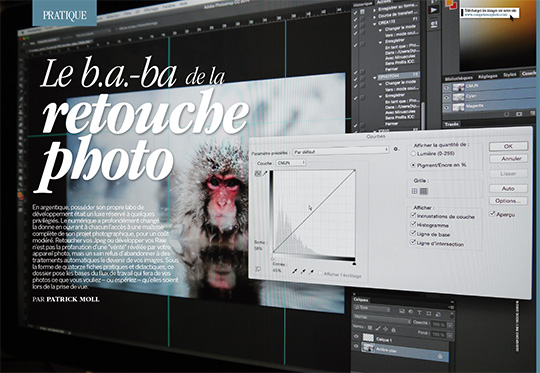540x373 pixels.
Task: Open the Normal blend mode dropdown
Action: pos(382,319)
